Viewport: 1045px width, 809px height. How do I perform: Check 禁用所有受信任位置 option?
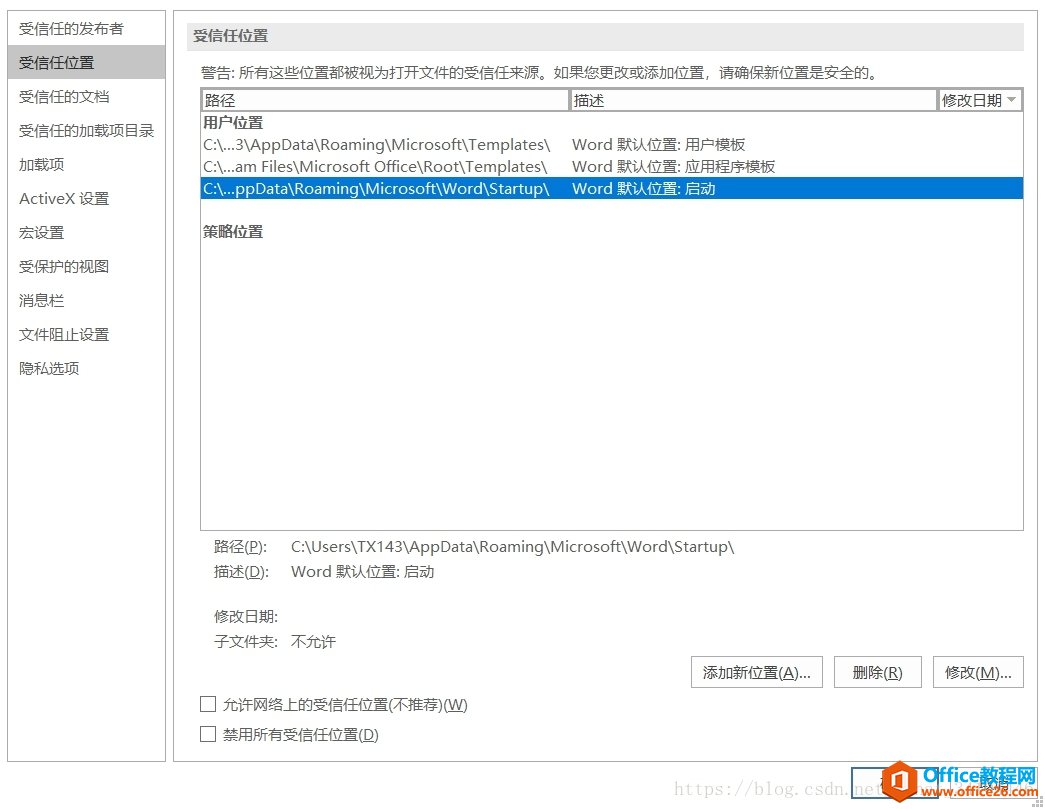pyautogui.click(x=207, y=734)
